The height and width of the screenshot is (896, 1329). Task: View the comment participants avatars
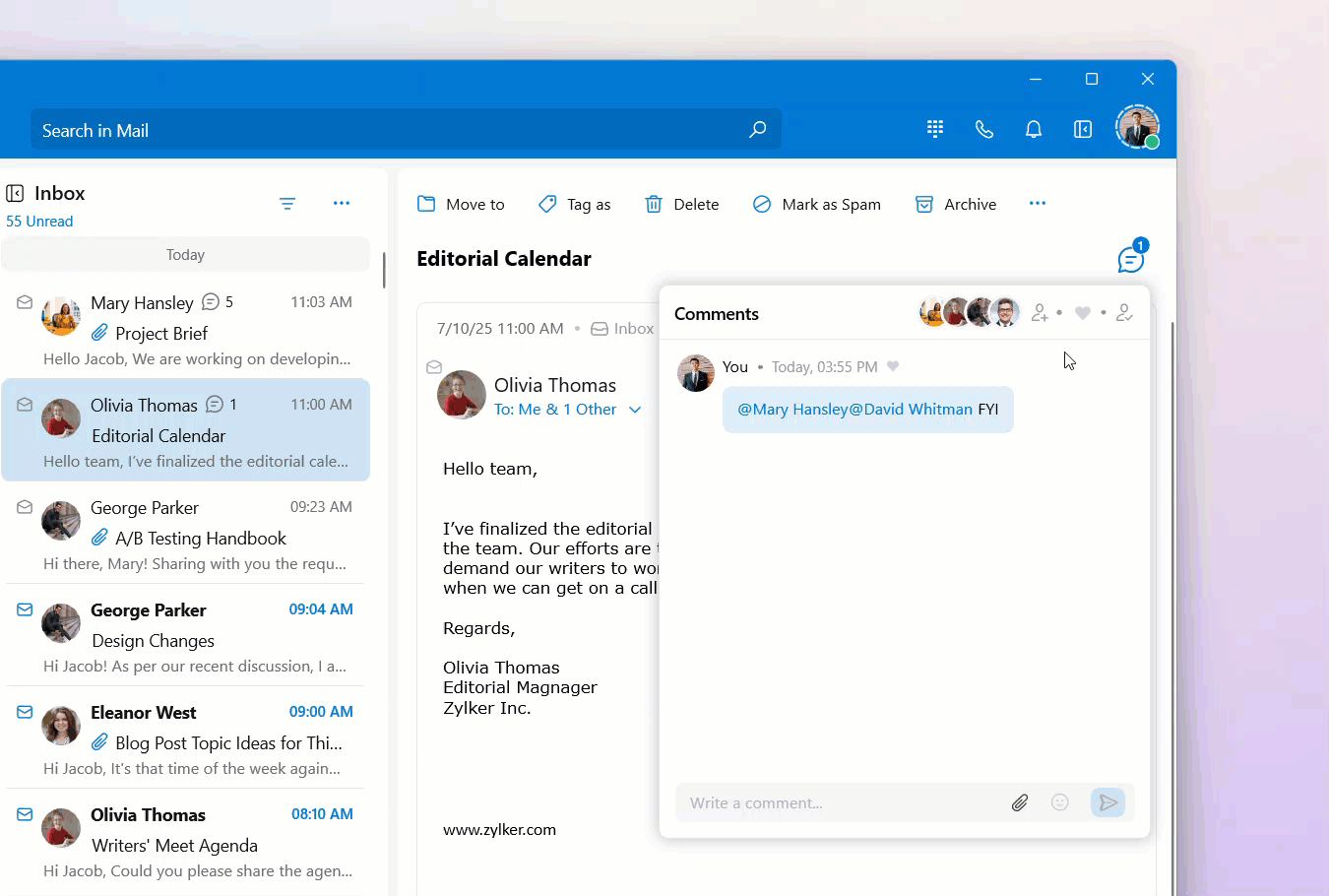tap(970, 312)
